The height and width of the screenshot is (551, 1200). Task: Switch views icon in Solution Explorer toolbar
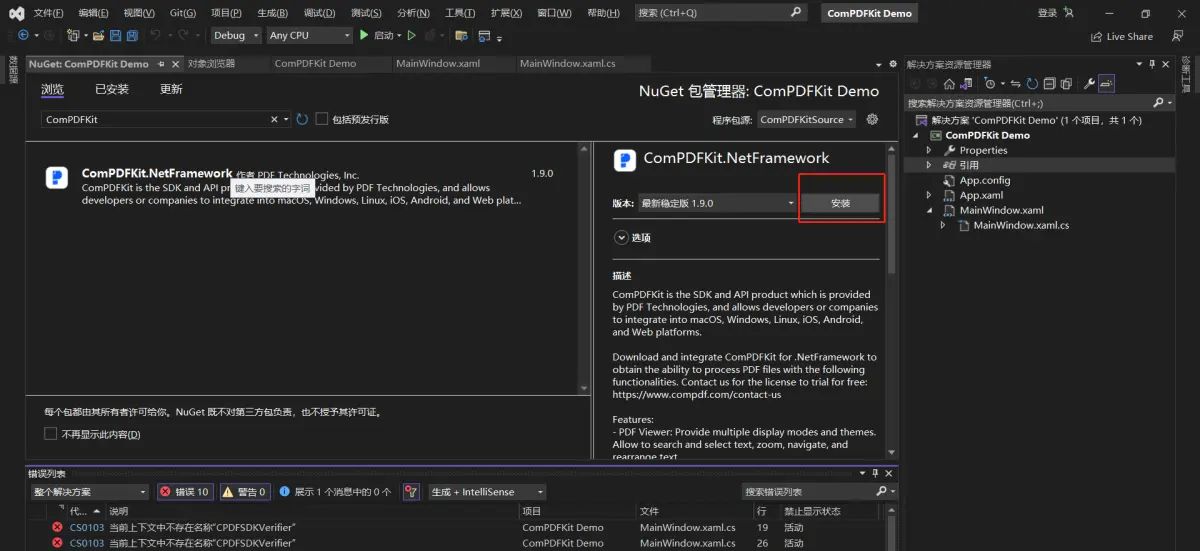[x=965, y=84]
